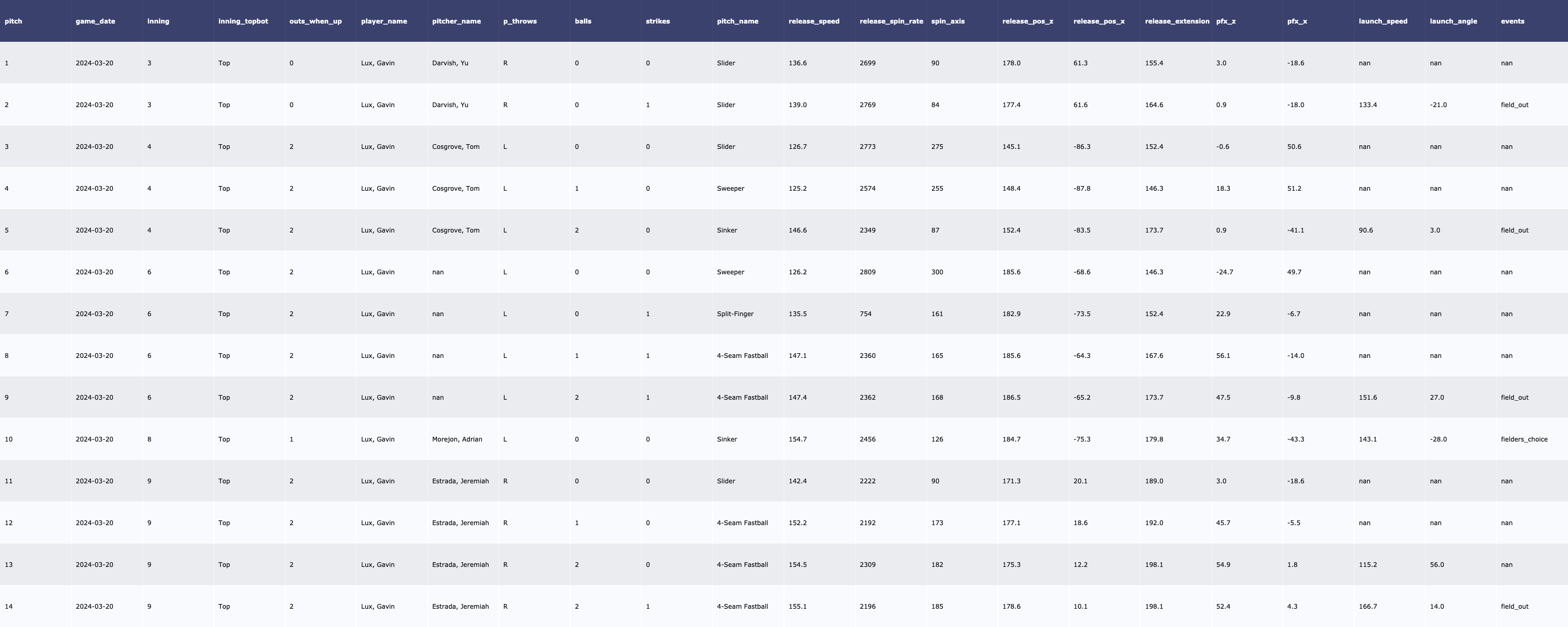1568x627 pixels.
Task: Click the fielders_choice events cell
Action: coord(1524,439)
